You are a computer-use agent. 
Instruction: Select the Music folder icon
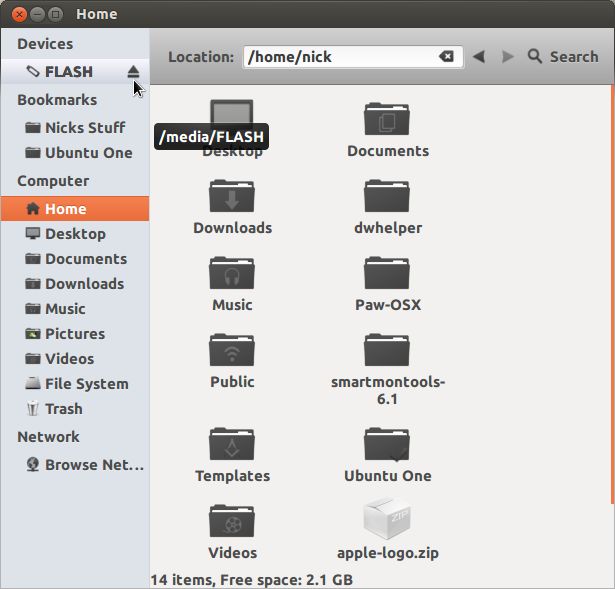point(232,273)
